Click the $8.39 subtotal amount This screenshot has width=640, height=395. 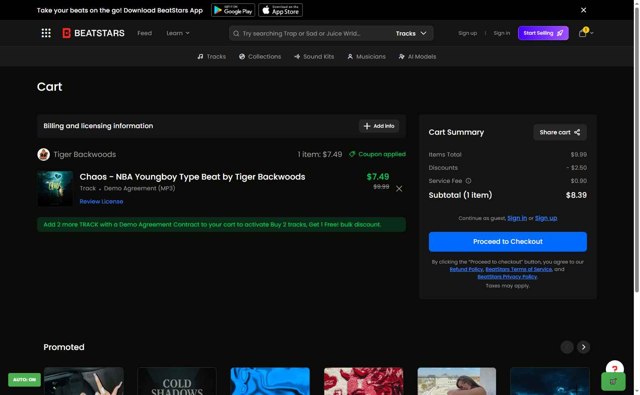pos(576,195)
